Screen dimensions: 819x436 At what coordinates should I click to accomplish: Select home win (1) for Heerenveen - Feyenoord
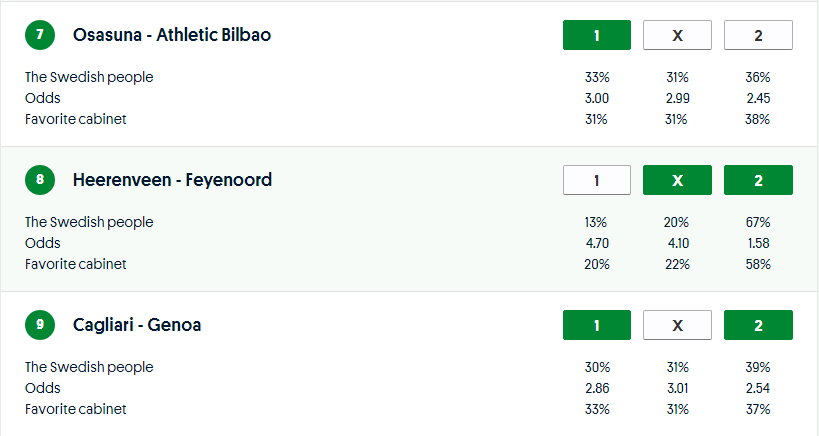tap(597, 180)
